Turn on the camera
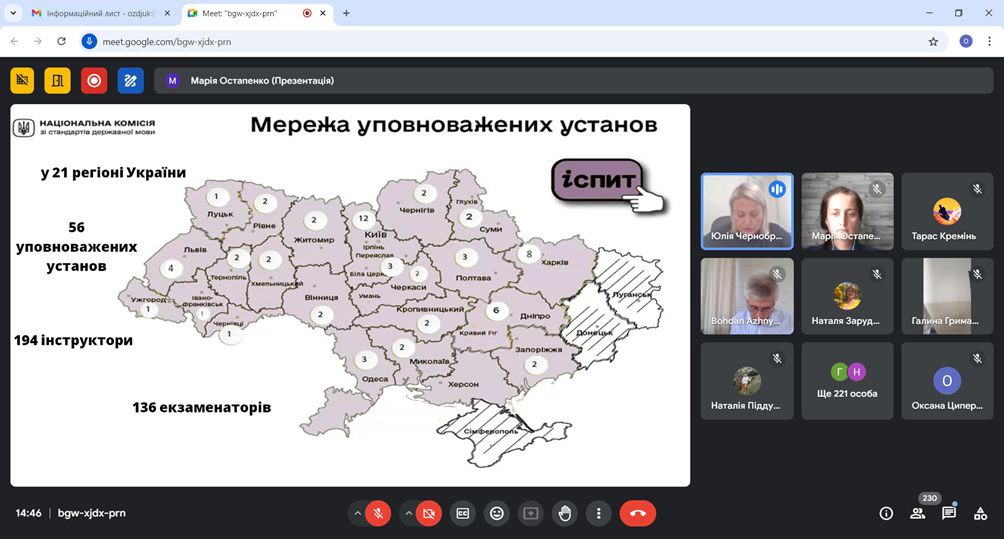The width and height of the screenshot is (1004, 539). tap(428, 513)
